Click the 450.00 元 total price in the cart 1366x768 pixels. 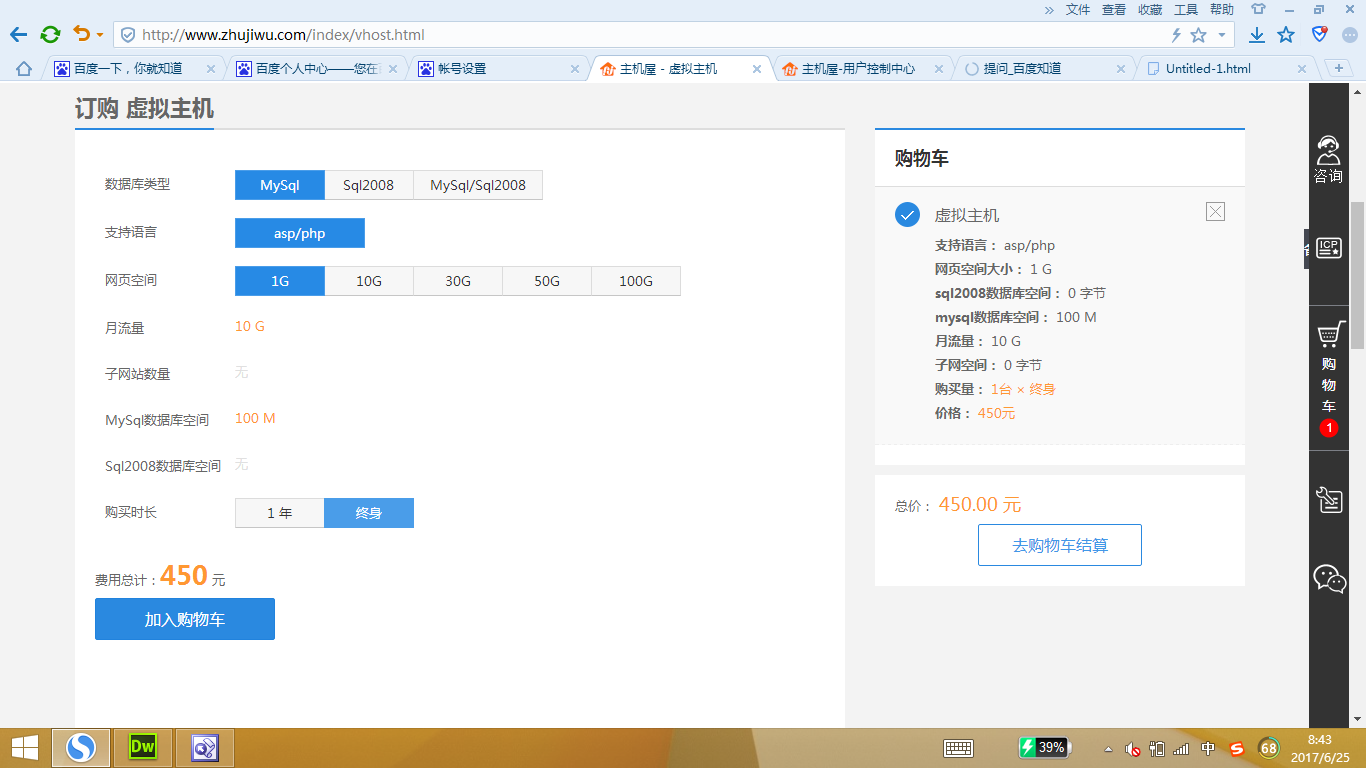pos(980,504)
